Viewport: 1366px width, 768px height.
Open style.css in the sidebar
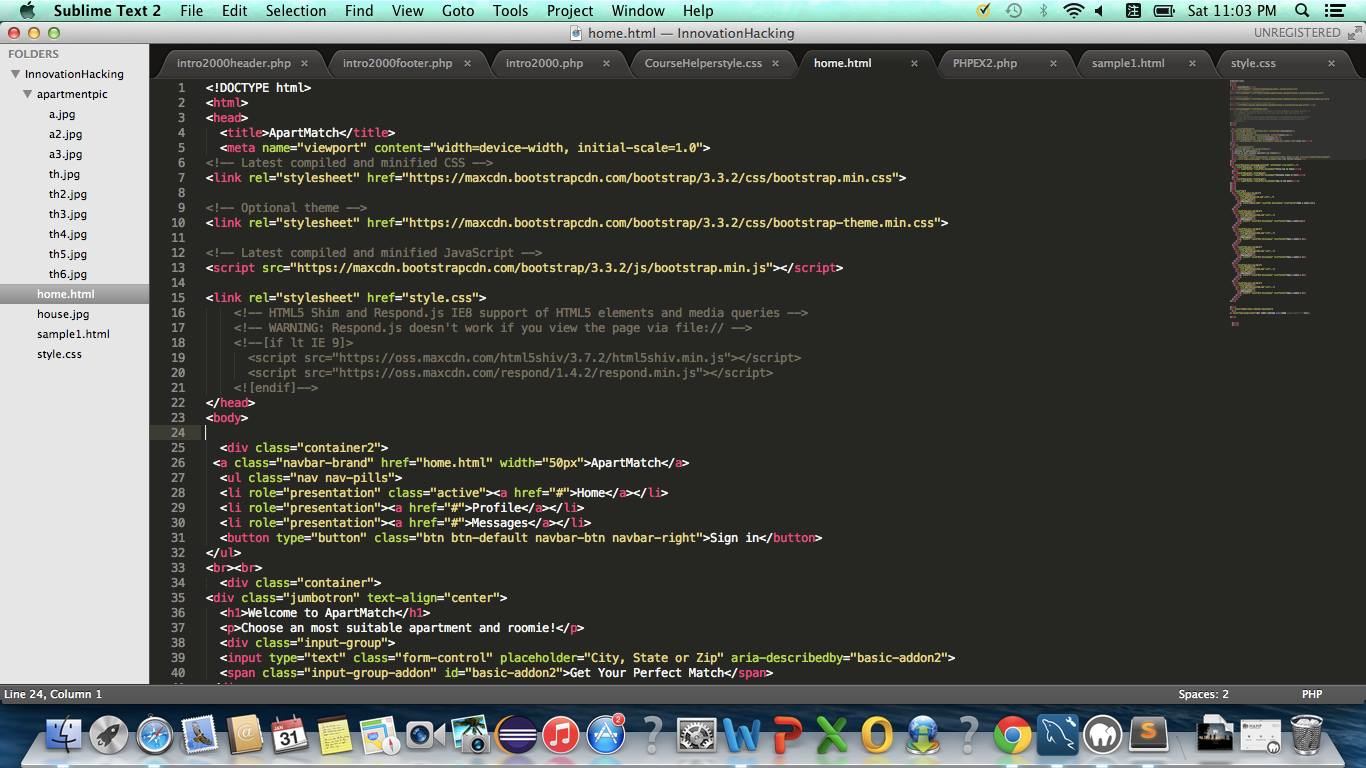[59, 354]
